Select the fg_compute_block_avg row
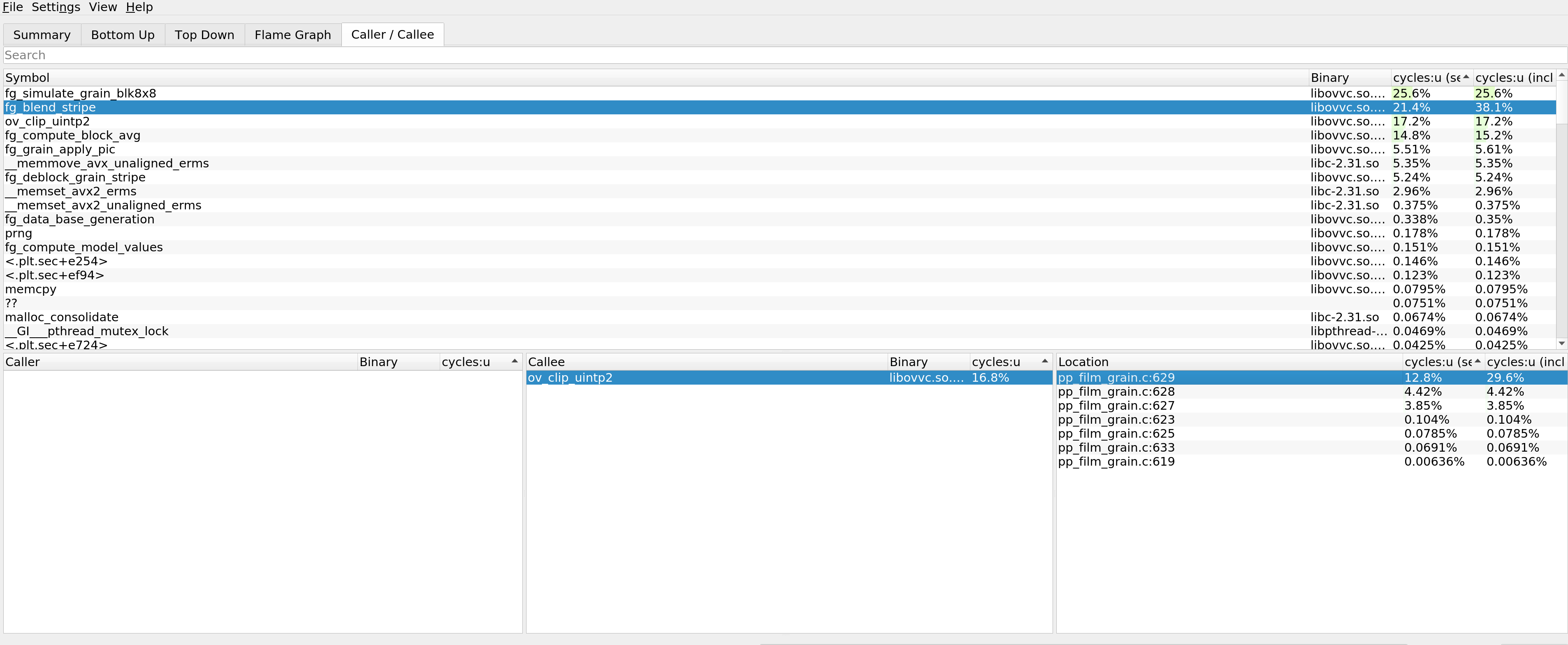Image resolution: width=1568 pixels, height=645 pixels. point(72,136)
